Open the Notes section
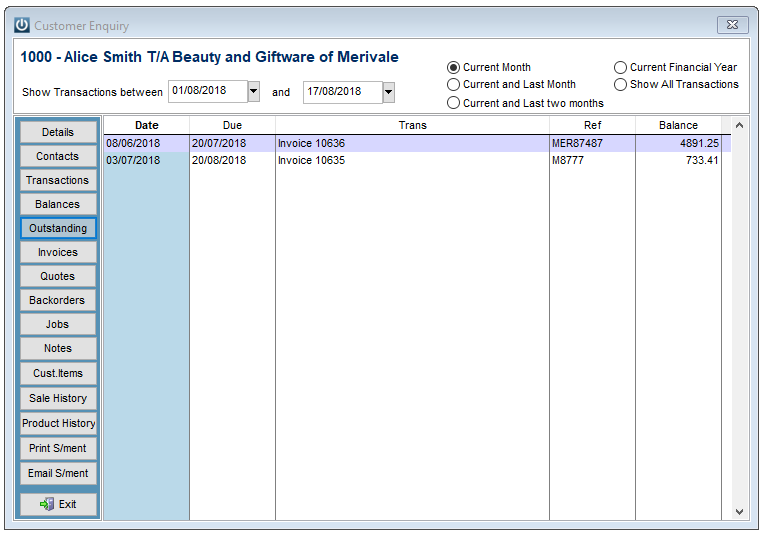764x536 pixels. [58, 348]
